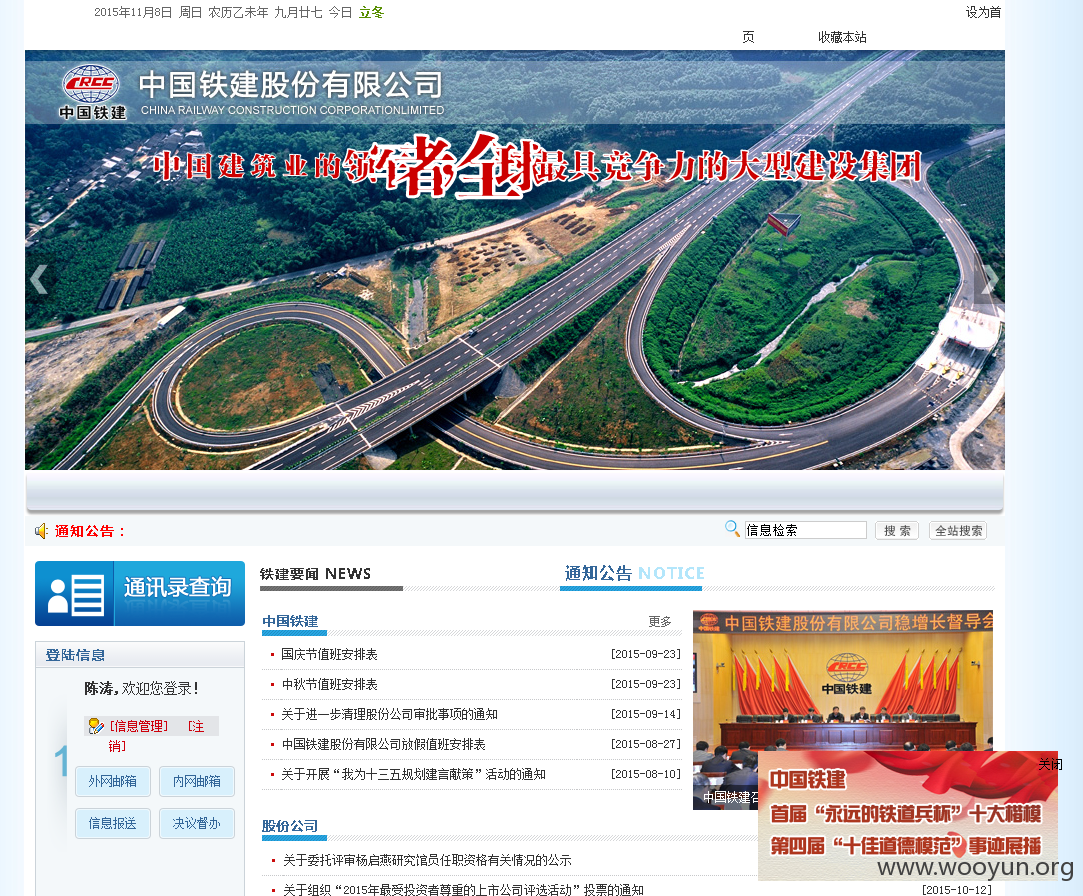1083x896 pixels.
Task: Open 我为十三五规划建言献策 activity notice
Action: (x=413, y=774)
